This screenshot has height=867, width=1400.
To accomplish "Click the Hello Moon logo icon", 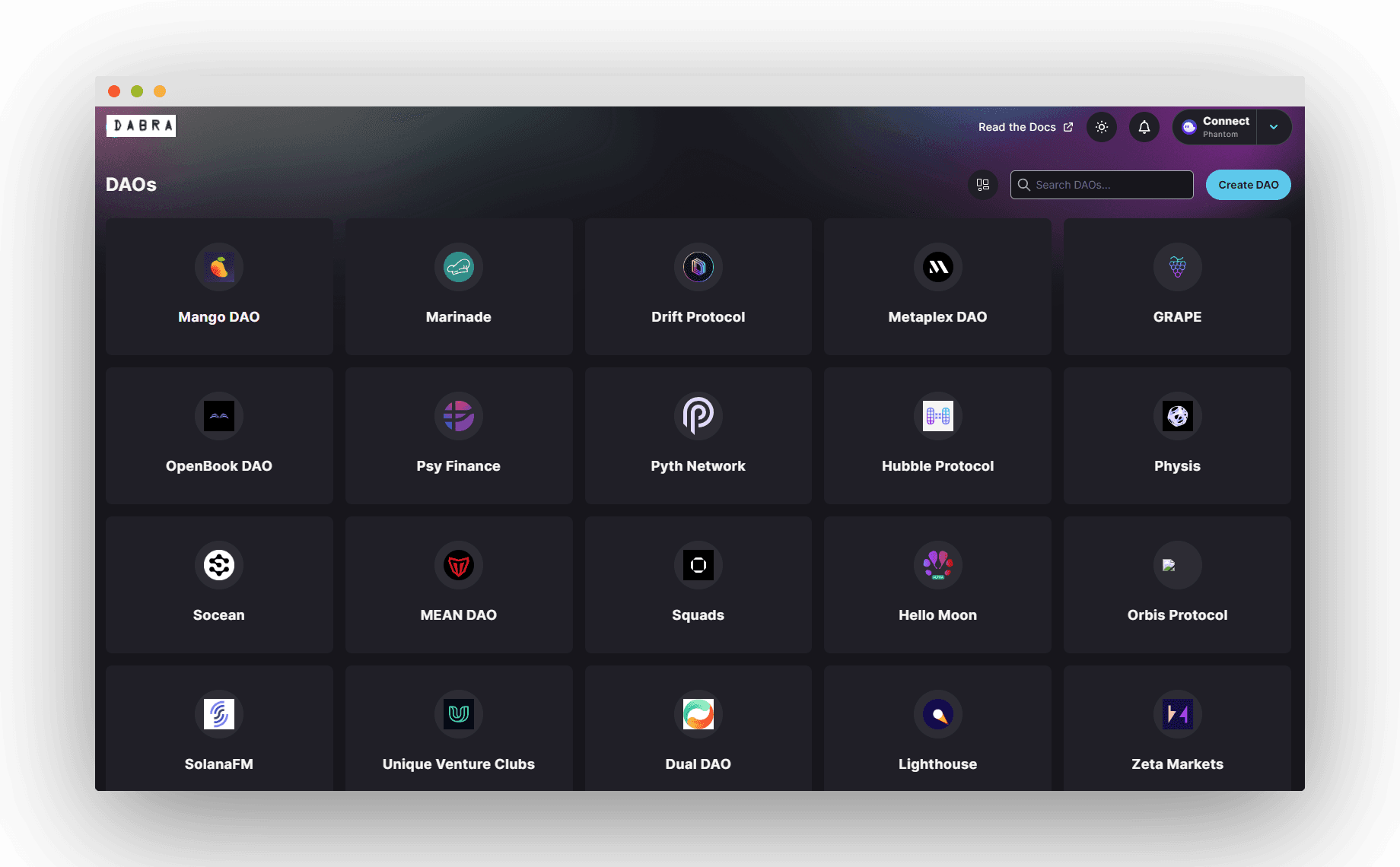I will (x=938, y=565).
